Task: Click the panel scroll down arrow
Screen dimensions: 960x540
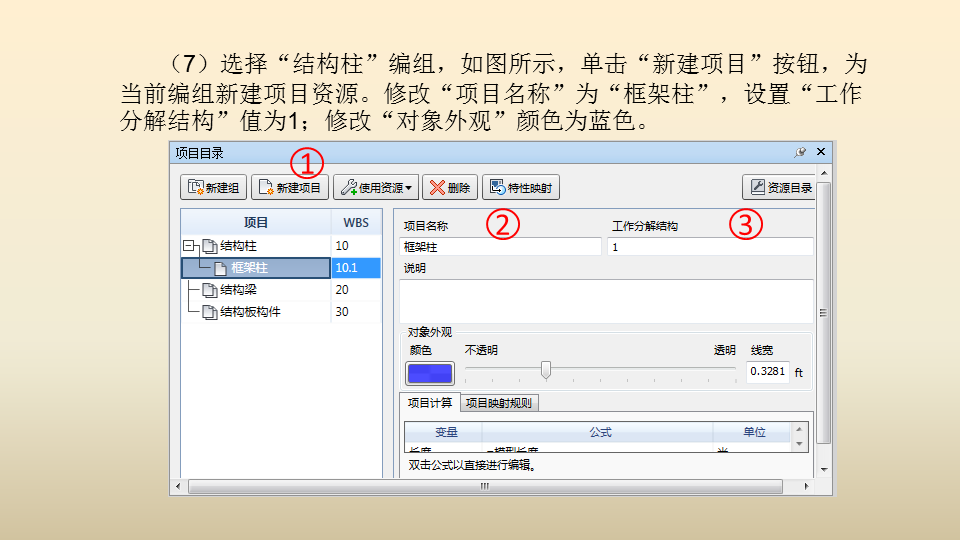Action: [824, 470]
